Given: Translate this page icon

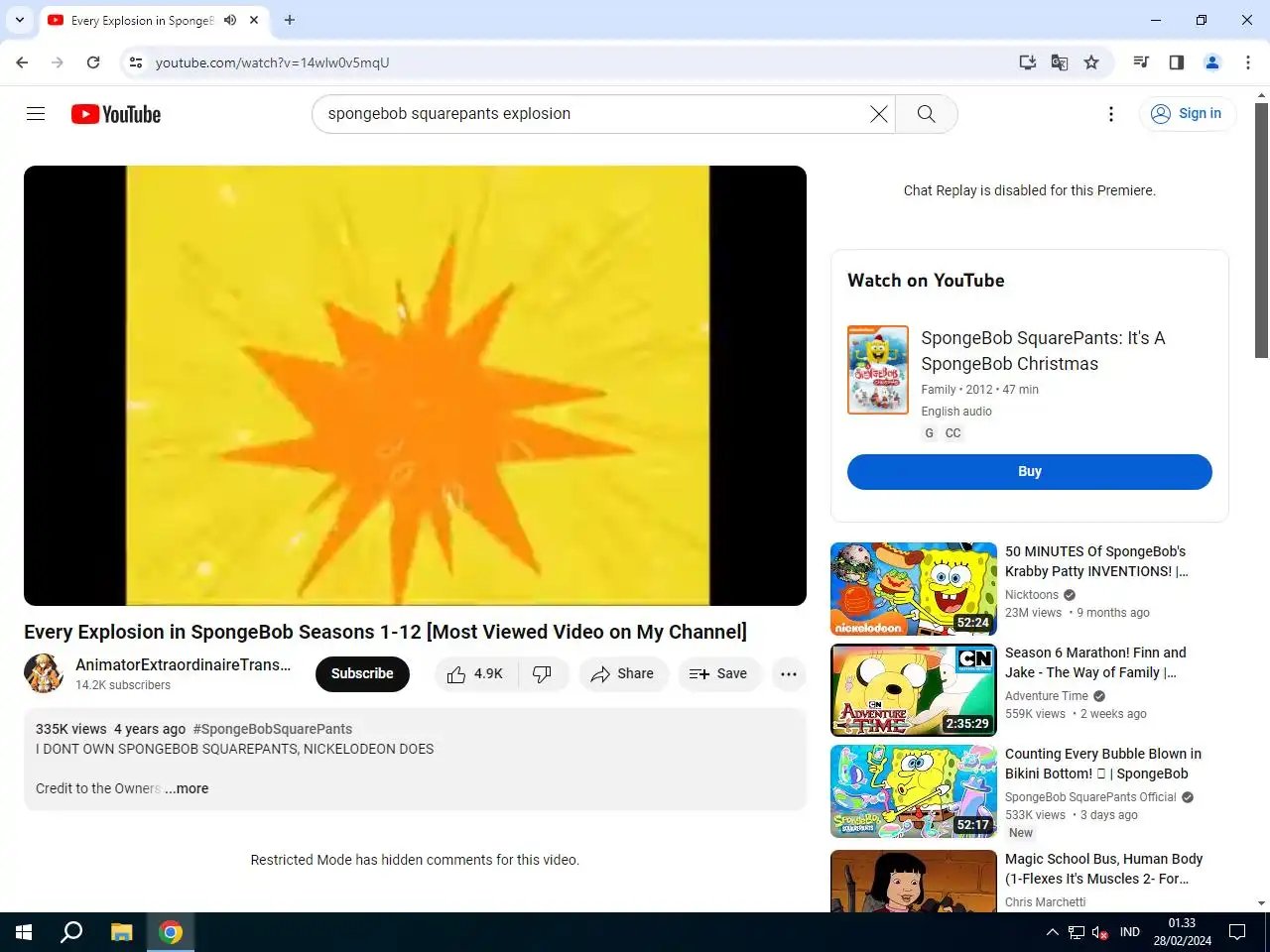Looking at the screenshot, I should tap(1060, 62).
